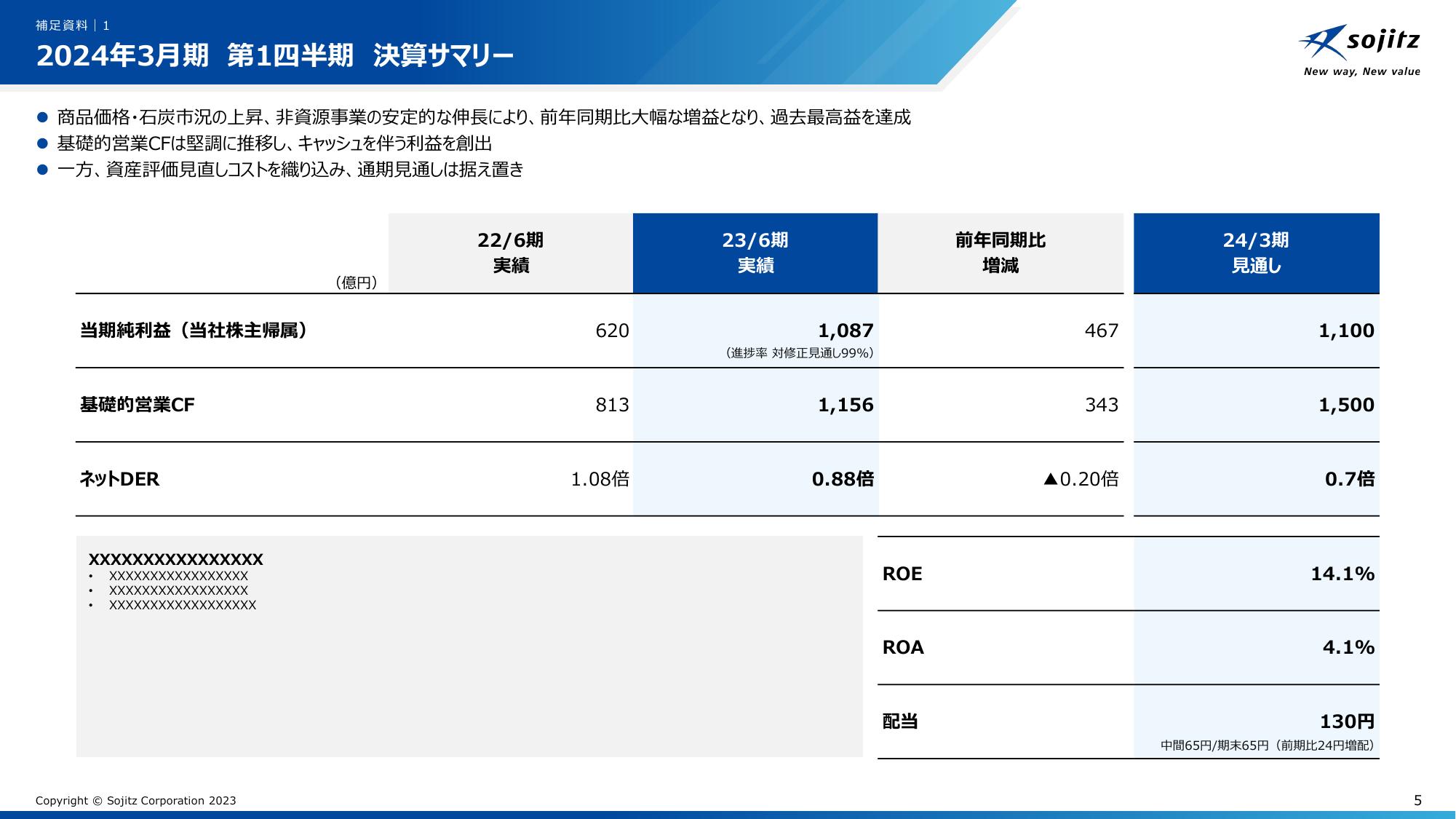The width and height of the screenshot is (1456, 819).
Task: Click the ▲0.20倍 decrease triangle value
Action: pyautogui.click(x=1081, y=479)
